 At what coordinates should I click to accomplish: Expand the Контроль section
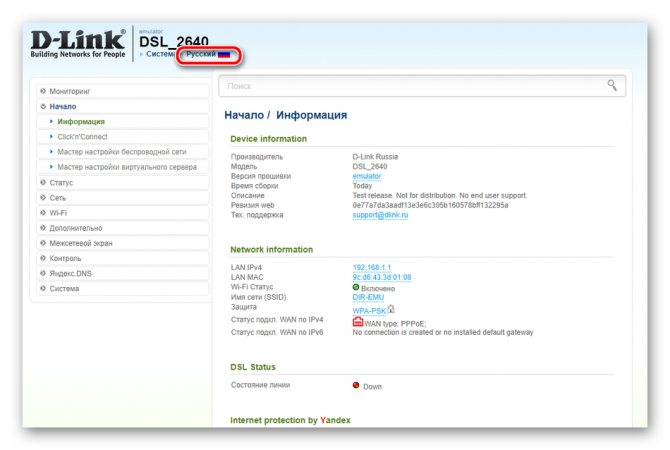(x=123, y=259)
